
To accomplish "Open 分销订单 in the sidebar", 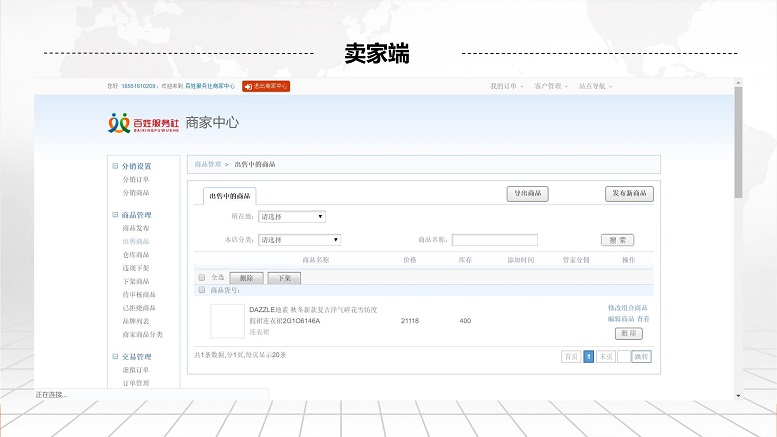I will pyautogui.click(x=136, y=179).
